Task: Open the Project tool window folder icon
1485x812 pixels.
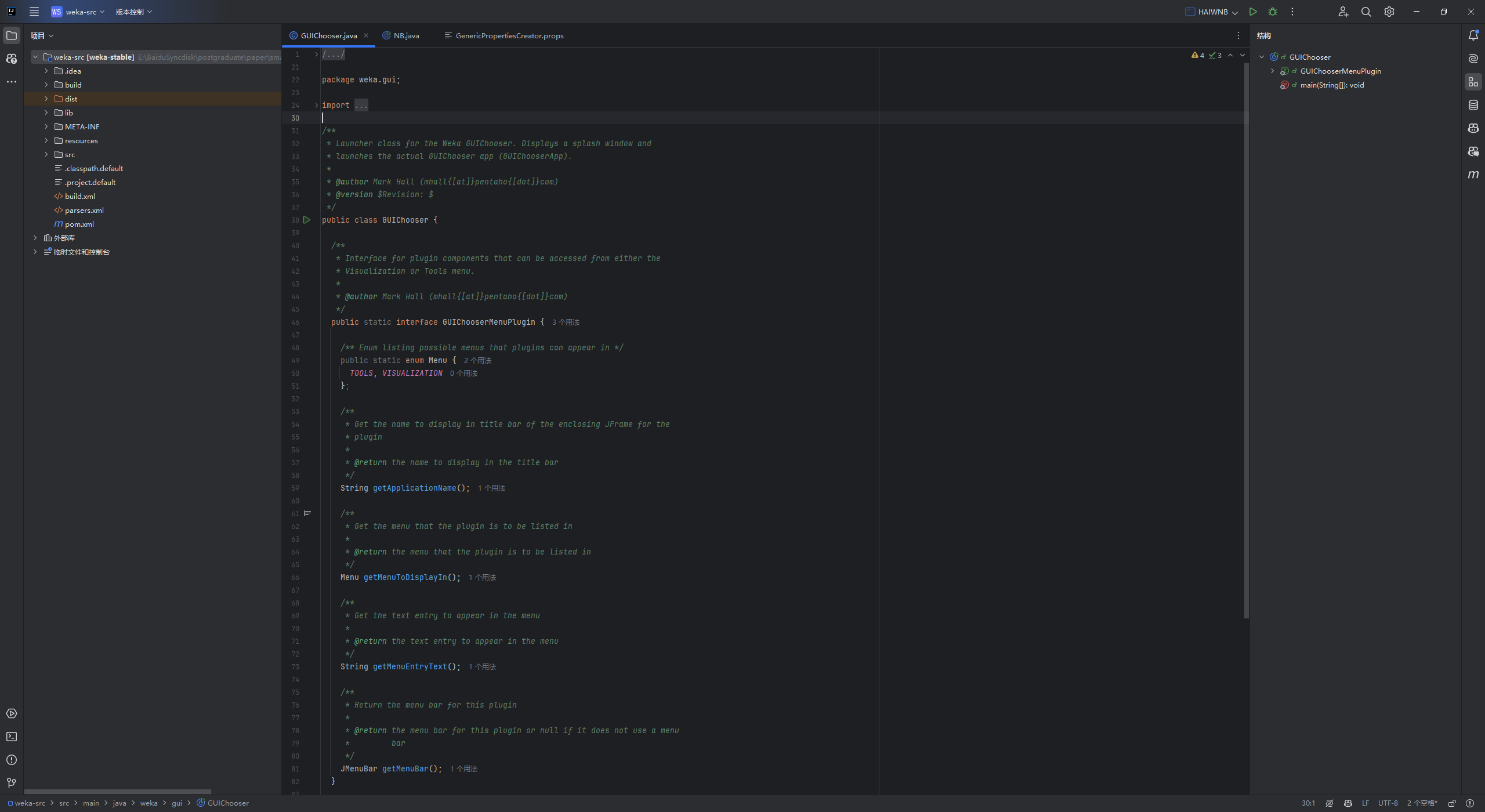Action: [x=12, y=35]
